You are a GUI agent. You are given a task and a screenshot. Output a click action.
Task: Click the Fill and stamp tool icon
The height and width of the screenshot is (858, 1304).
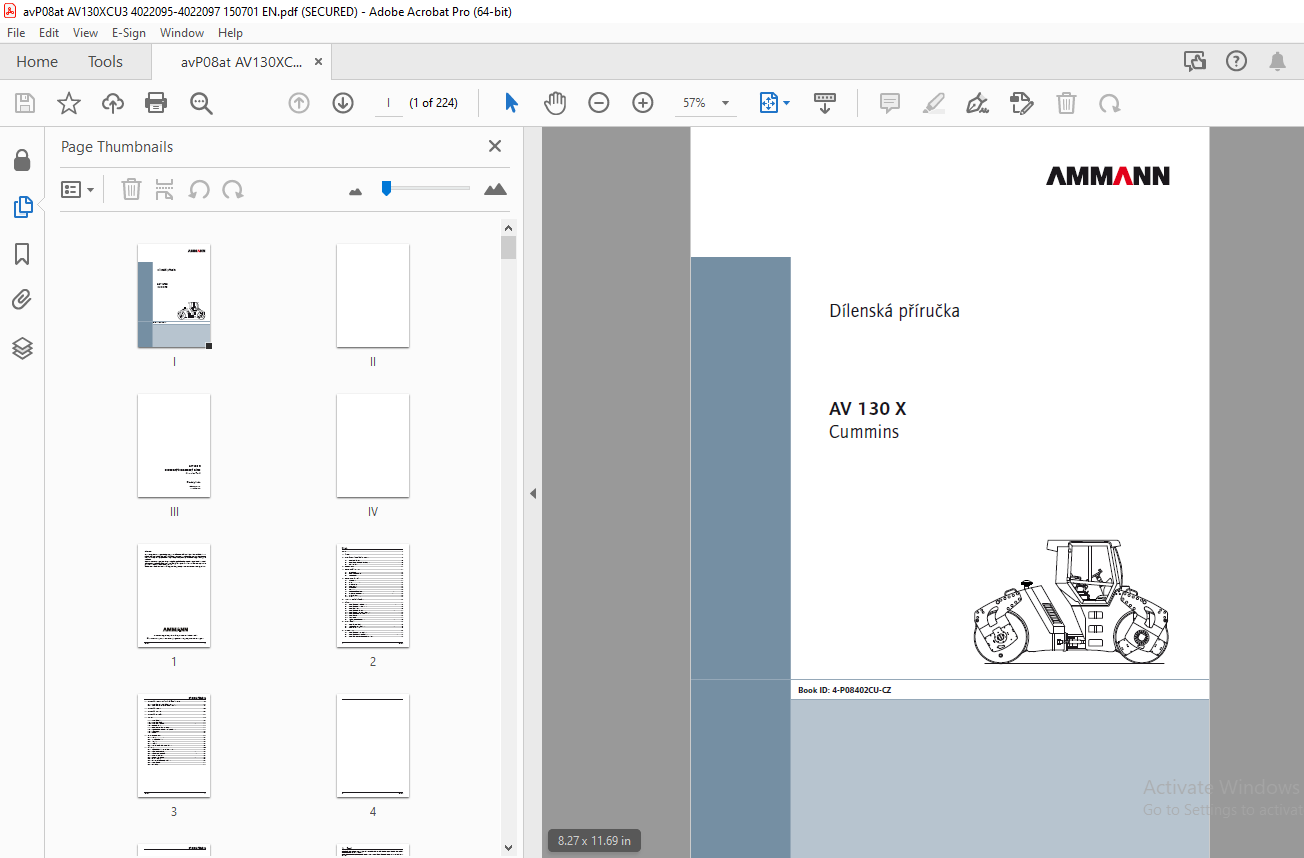click(1021, 103)
